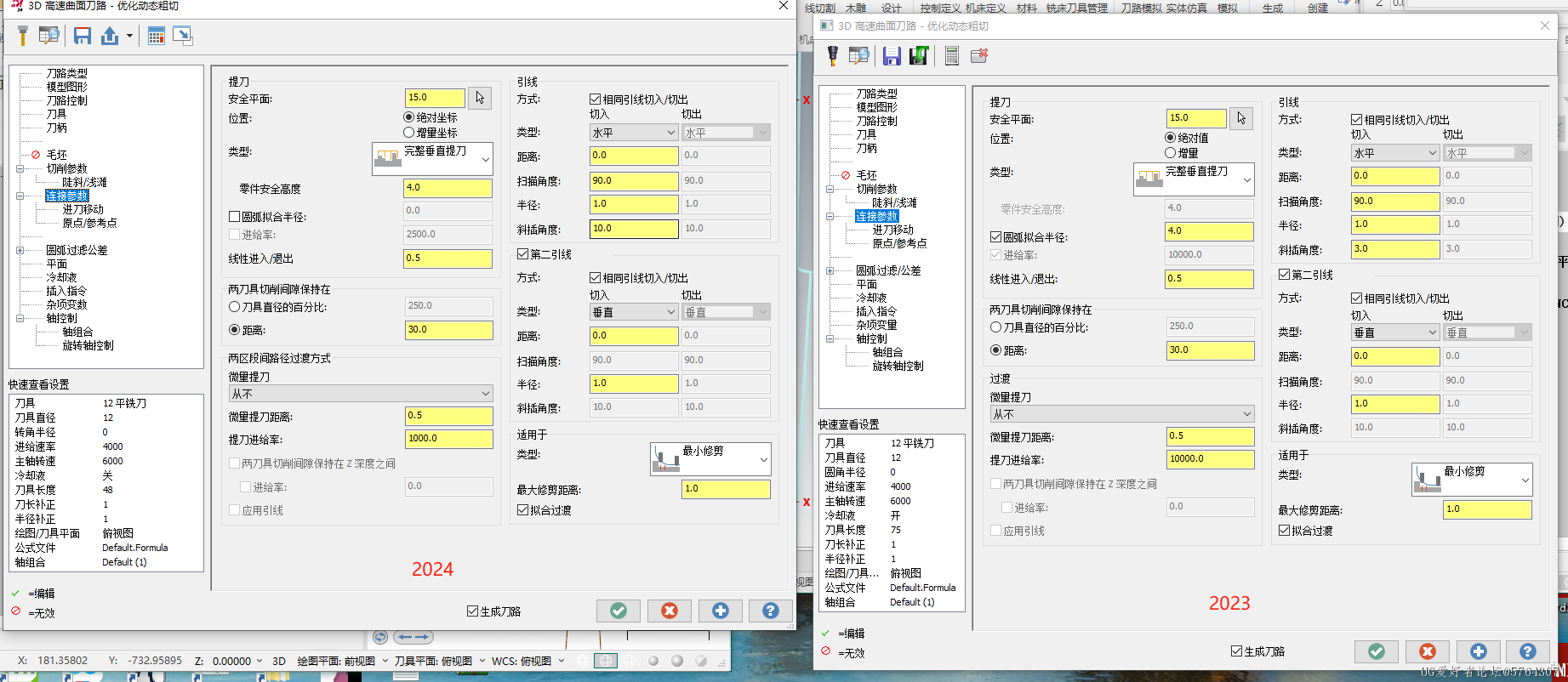Click the circular rotate icon above the status bar
Image resolution: width=1568 pixels, height=682 pixels.
pos(380,637)
